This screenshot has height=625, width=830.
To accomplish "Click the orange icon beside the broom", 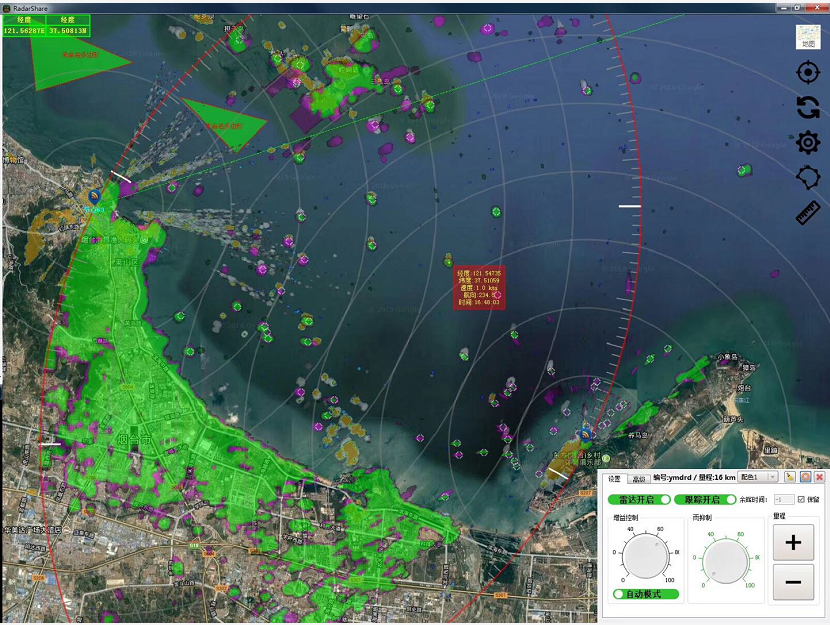I will point(805,478).
